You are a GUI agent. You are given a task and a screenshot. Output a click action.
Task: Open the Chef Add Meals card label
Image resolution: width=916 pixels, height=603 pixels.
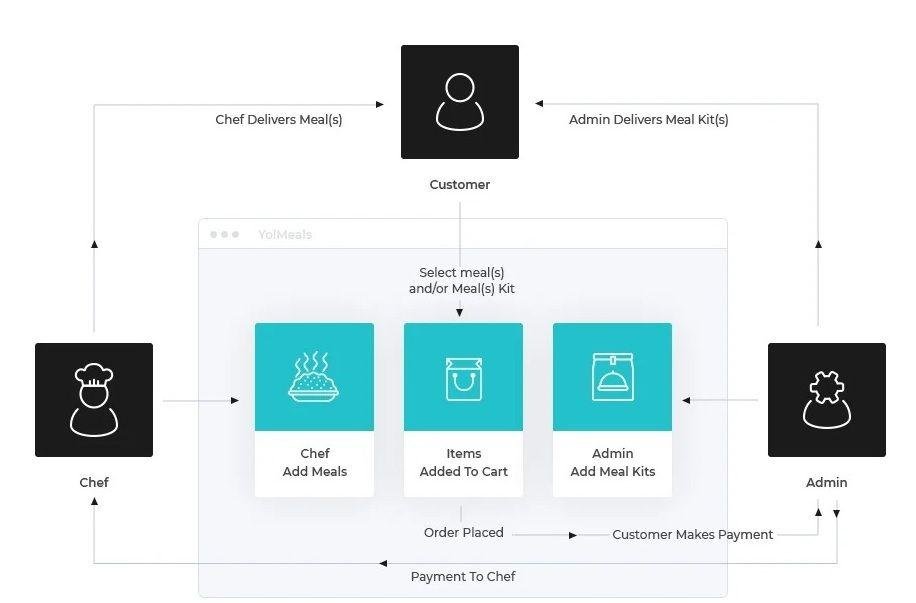(314, 462)
